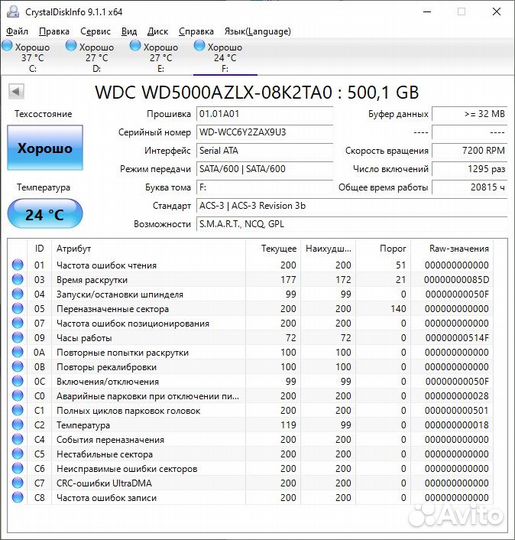The width and height of the screenshot is (515, 540).
Task: Click the Raw-значения column header
Action: click(x=452, y=248)
